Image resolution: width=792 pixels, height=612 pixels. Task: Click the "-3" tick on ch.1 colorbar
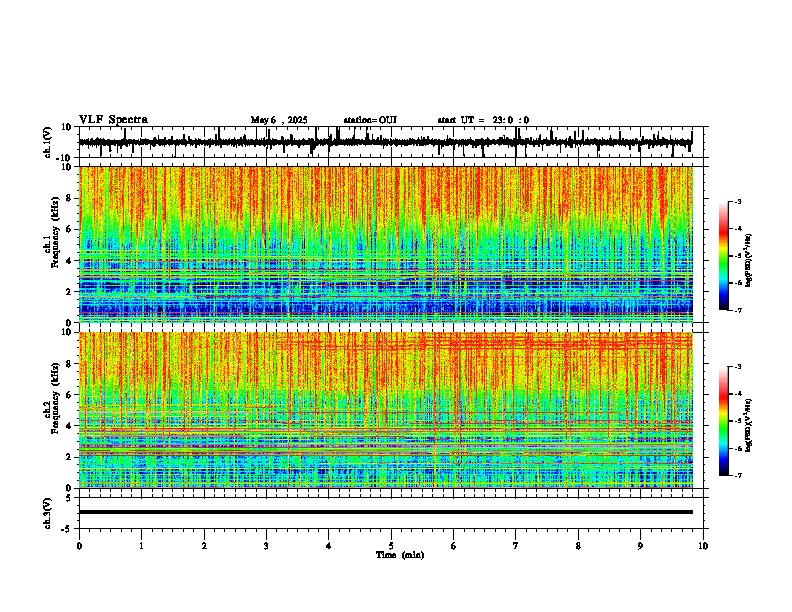pyautogui.click(x=738, y=201)
